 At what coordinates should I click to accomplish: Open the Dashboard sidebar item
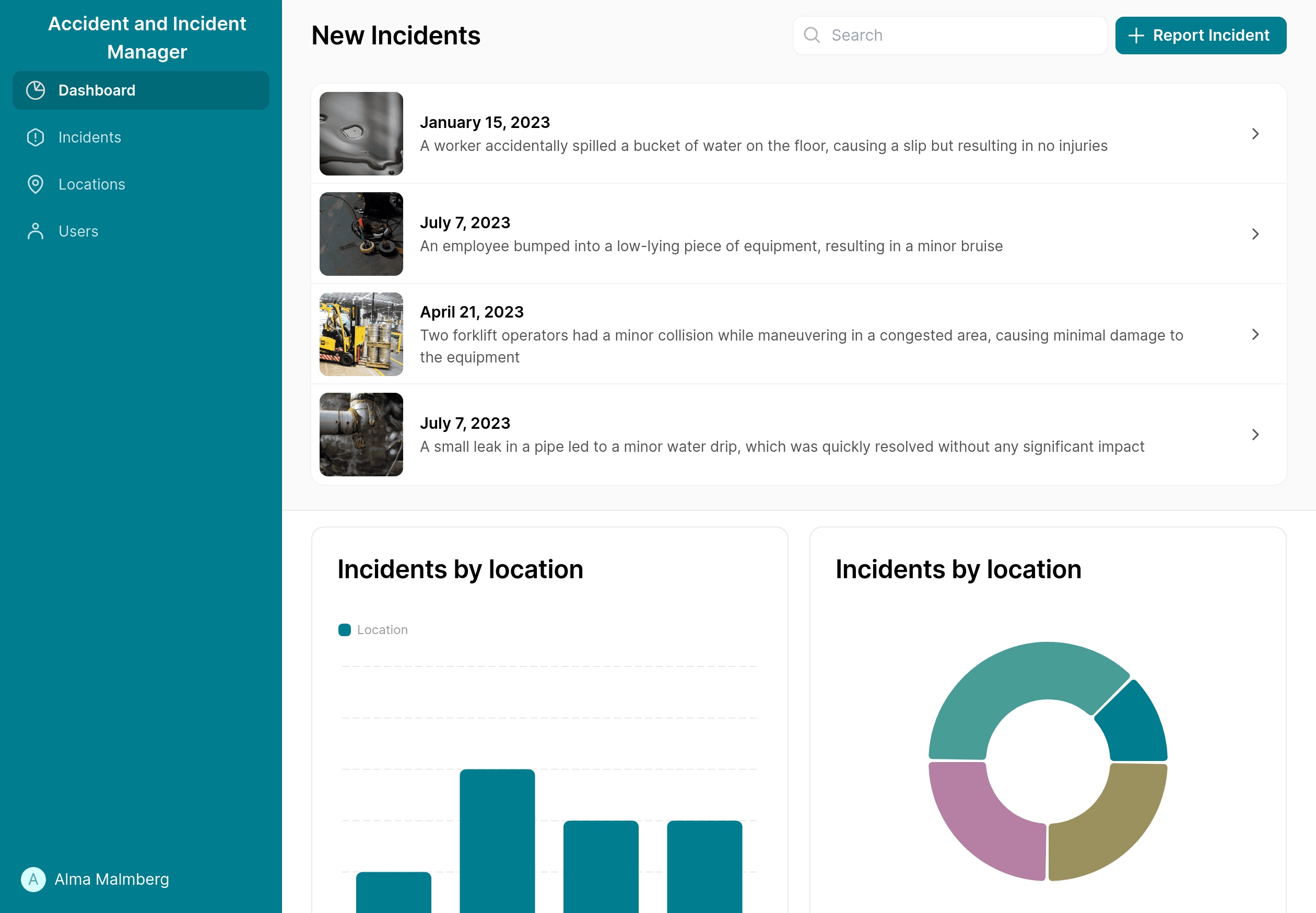tap(140, 90)
